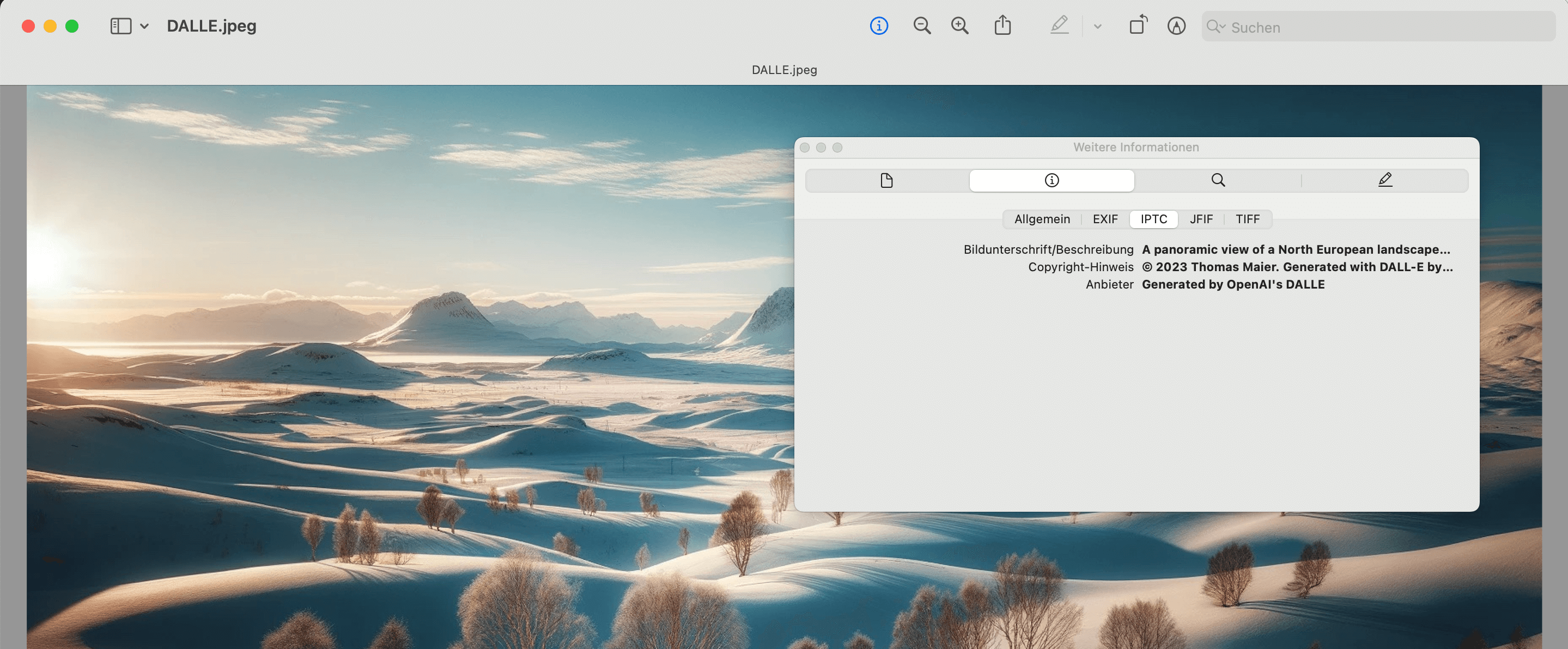Keep IPTC metadata view selected
The image size is (1568, 649).
click(x=1153, y=219)
